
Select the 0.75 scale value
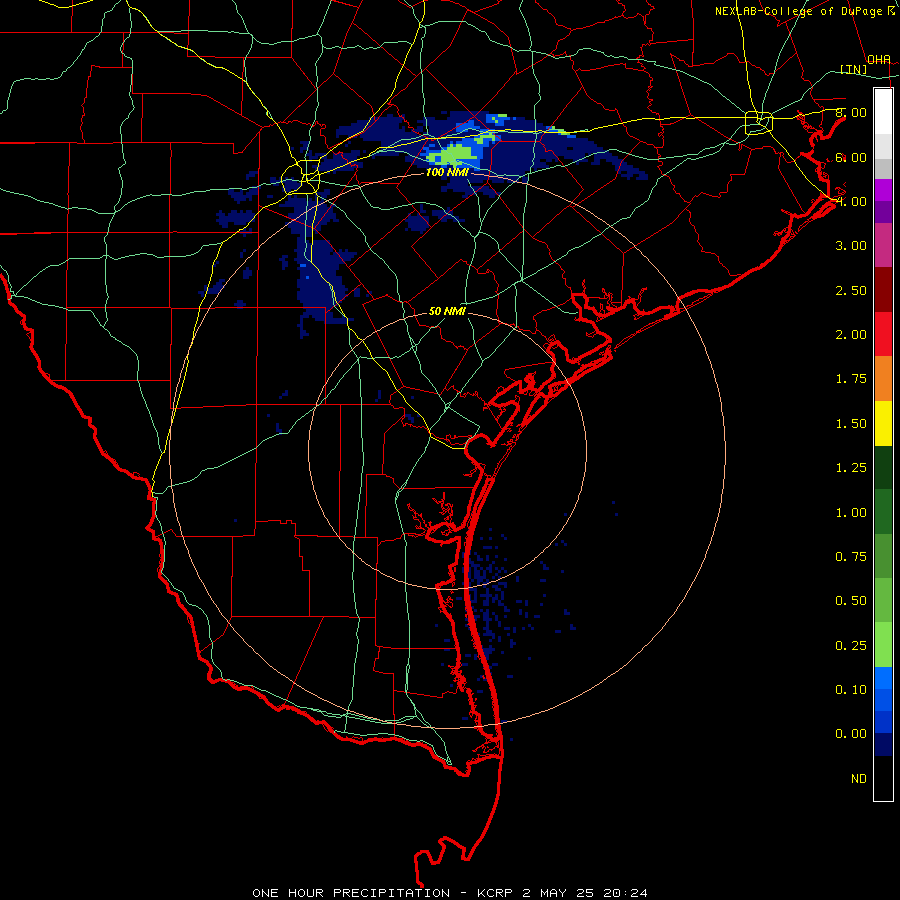[x=851, y=557]
